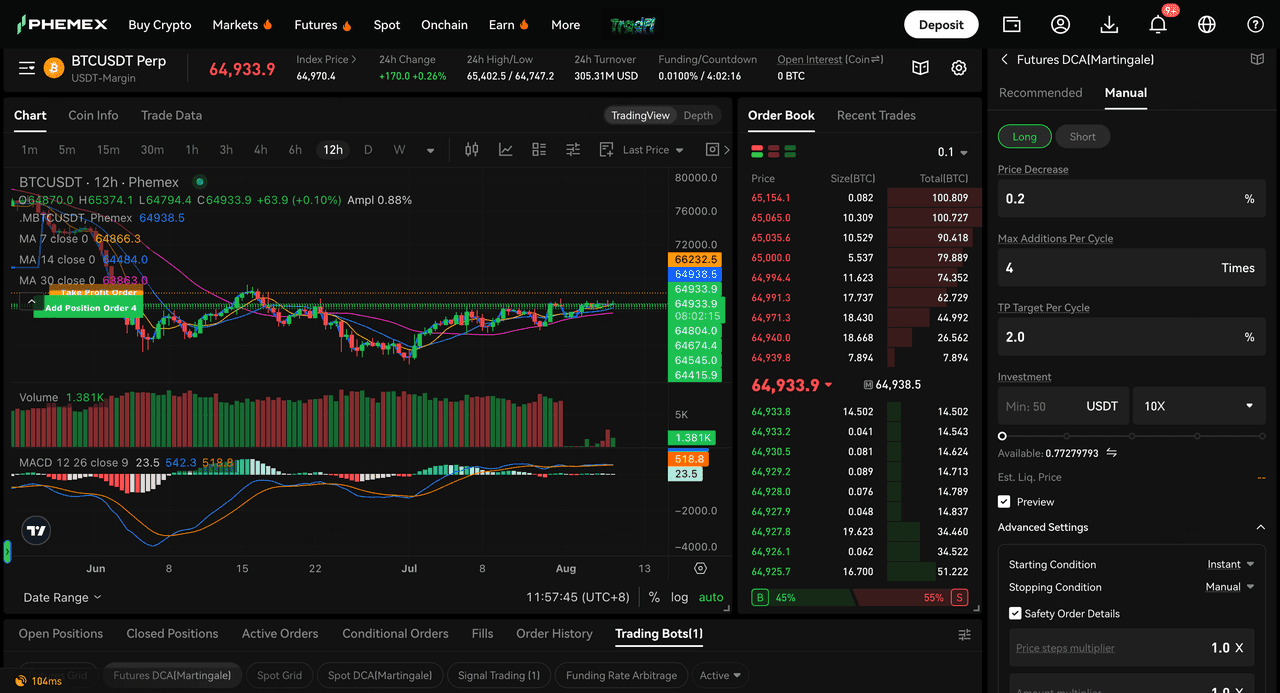Click the Deposit button

point(941,24)
